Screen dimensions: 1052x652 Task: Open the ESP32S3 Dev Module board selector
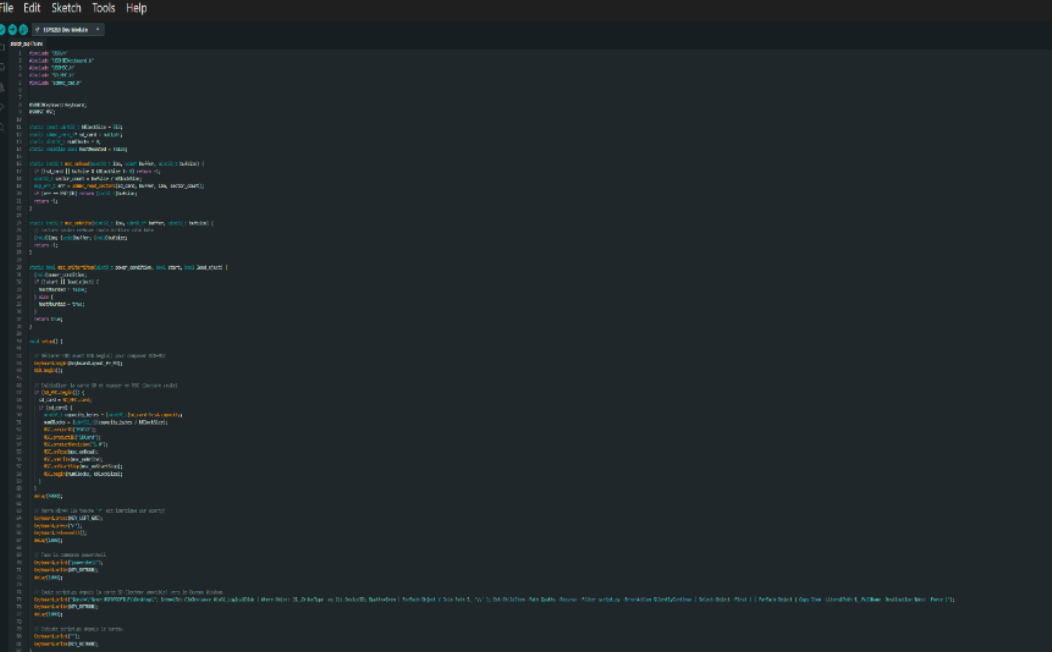(67, 30)
